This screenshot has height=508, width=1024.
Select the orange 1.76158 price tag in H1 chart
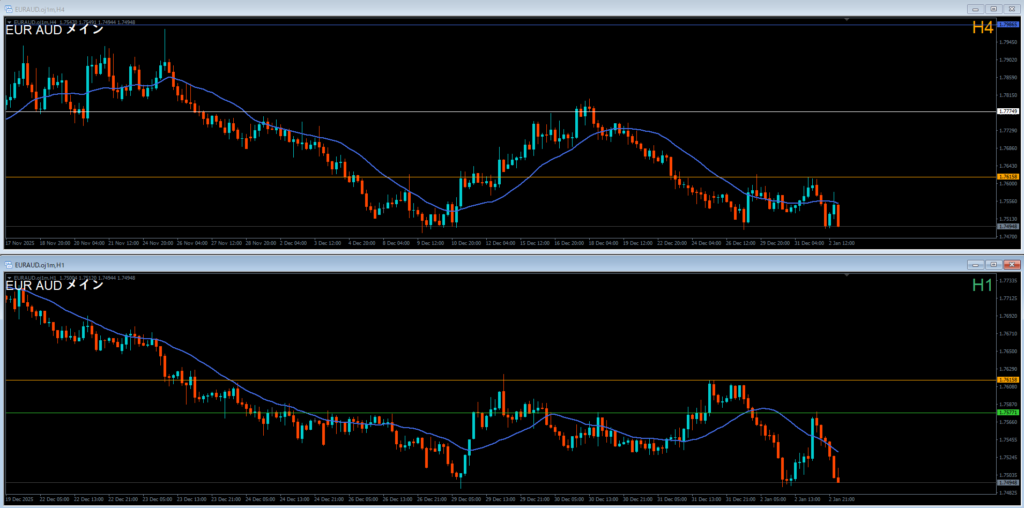click(x=1009, y=379)
